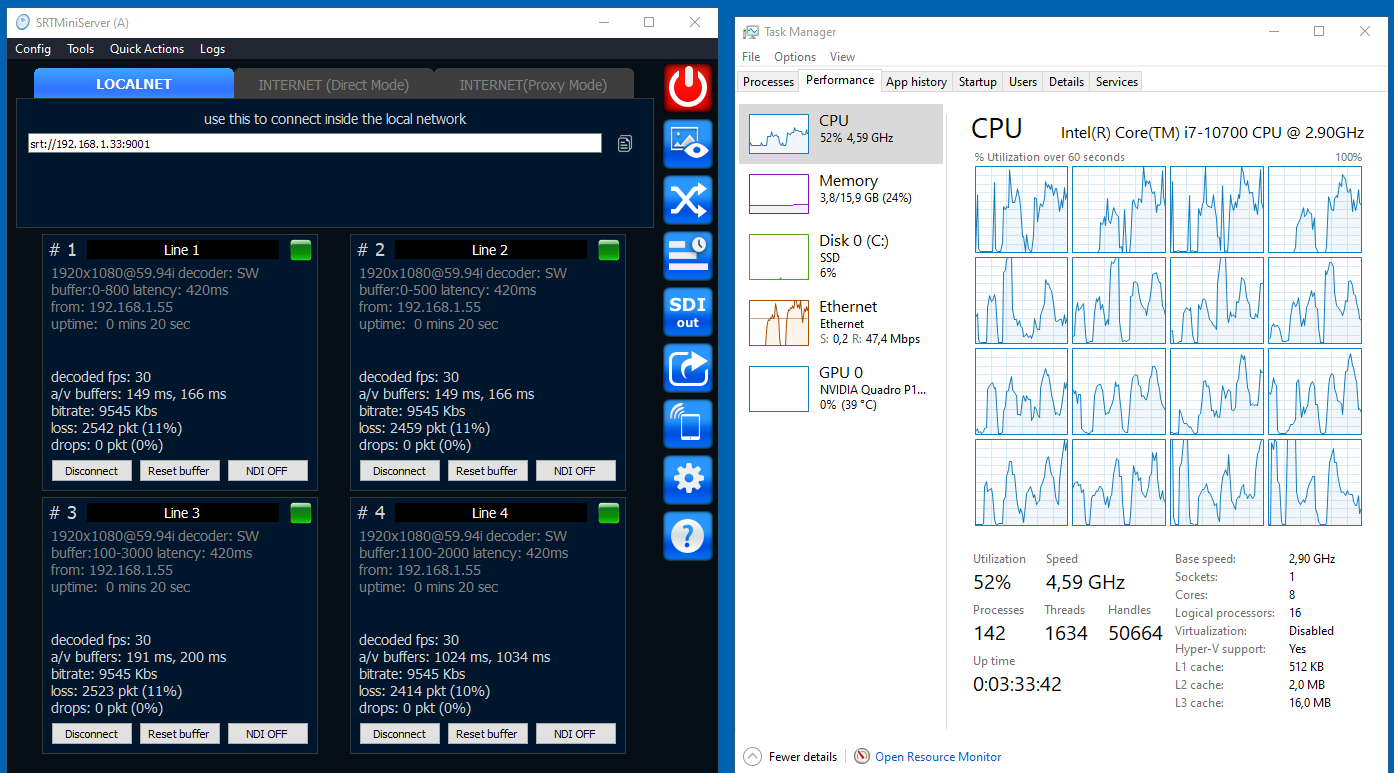The height and width of the screenshot is (773, 1394).
Task: Click the Line 2 name field
Action: pos(490,250)
